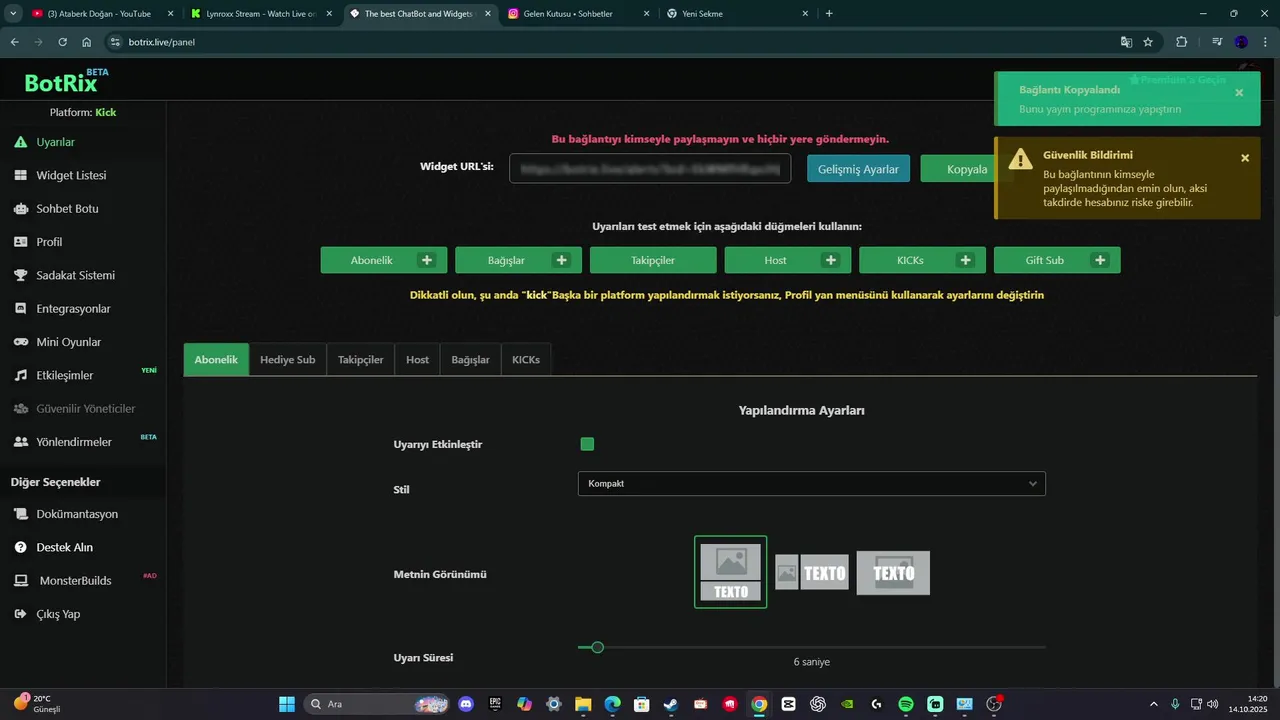Open Discord from the taskbar
The image size is (1280, 720).
pyautogui.click(x=465, y=704)
